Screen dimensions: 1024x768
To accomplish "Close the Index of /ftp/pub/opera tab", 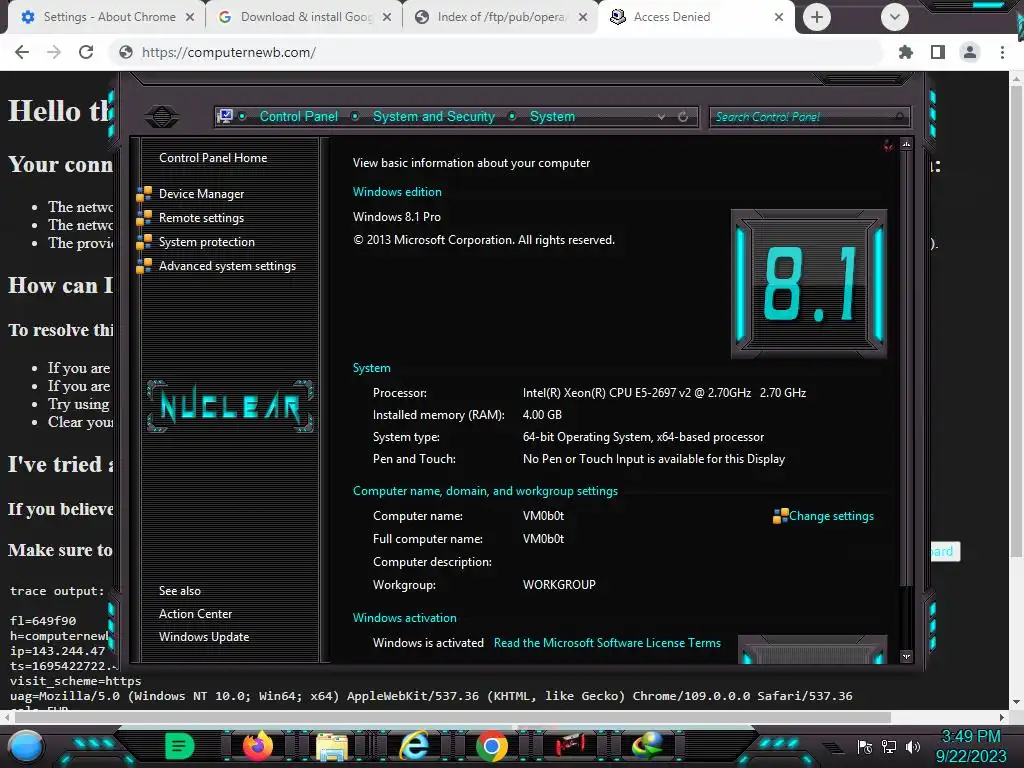I will click(583, 17).
